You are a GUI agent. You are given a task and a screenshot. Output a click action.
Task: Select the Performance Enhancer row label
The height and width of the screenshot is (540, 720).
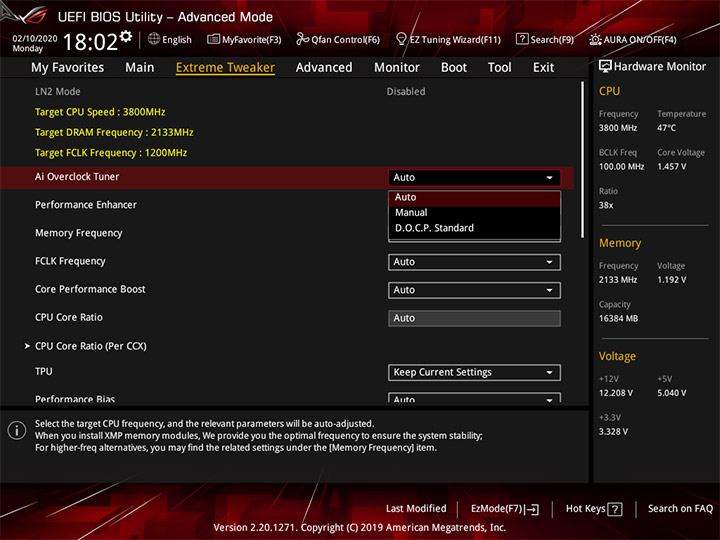point(86,205)
